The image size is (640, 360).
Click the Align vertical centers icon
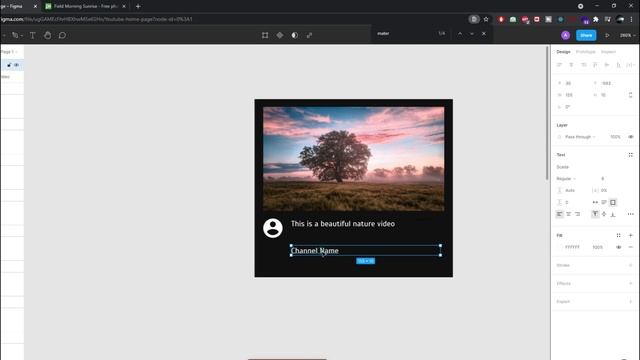[607, 65]
